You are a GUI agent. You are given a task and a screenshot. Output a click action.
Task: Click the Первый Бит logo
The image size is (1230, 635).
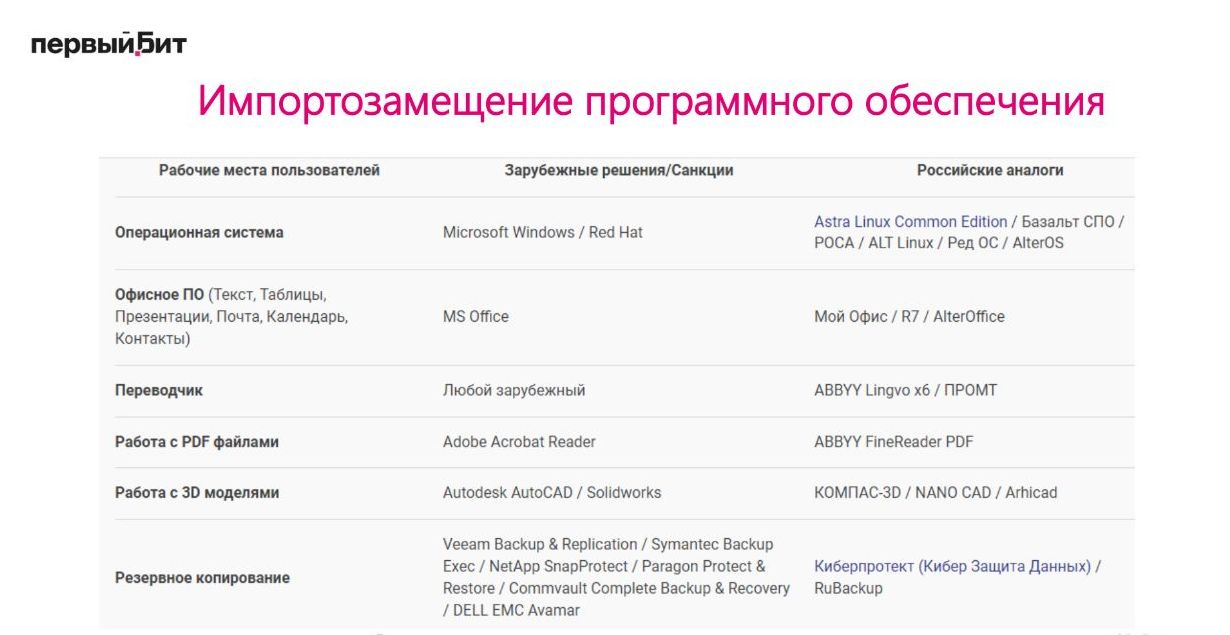pyautogui.click(x=109, y=44)
